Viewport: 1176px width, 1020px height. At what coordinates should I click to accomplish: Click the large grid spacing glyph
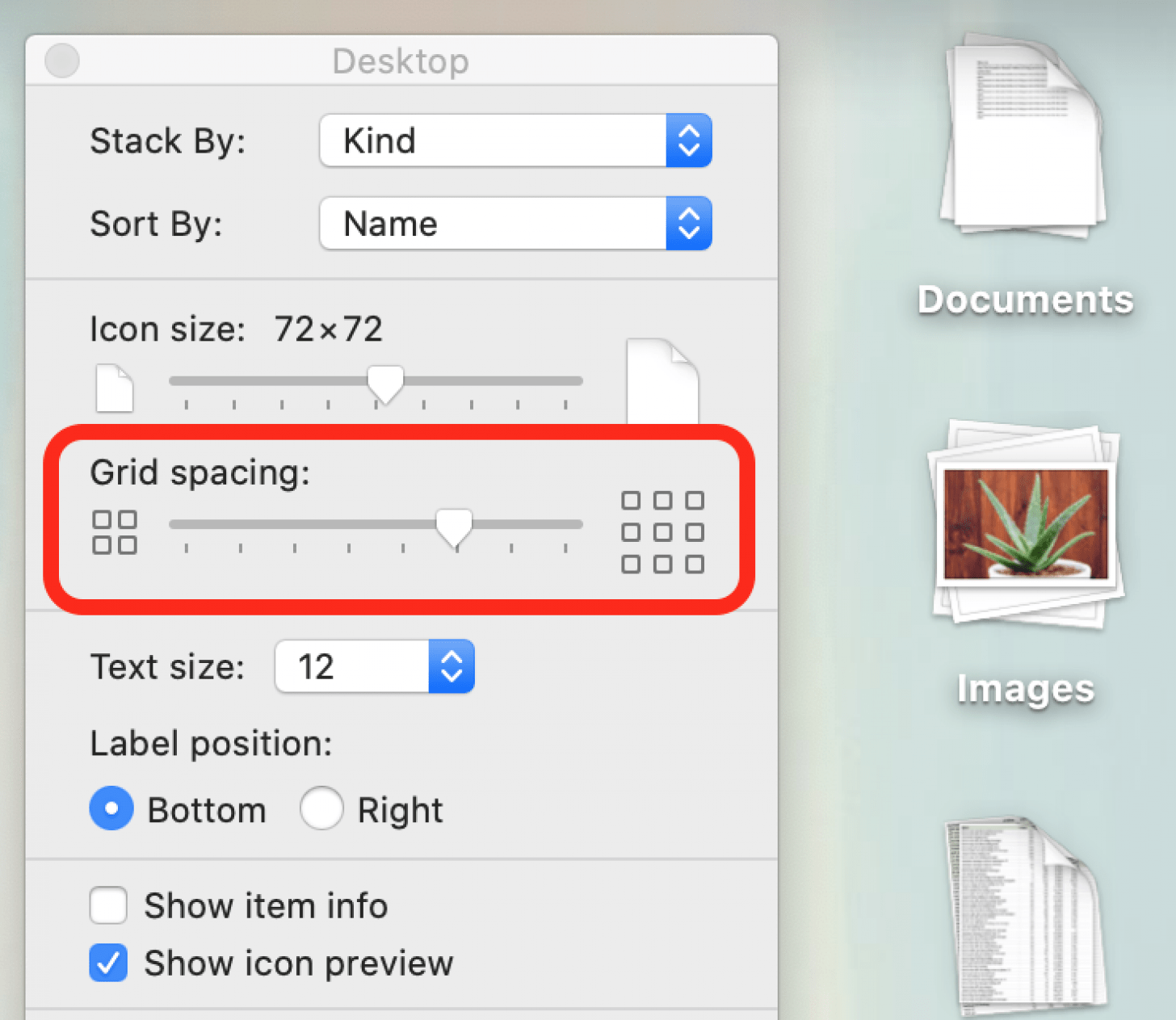[662, 531]
